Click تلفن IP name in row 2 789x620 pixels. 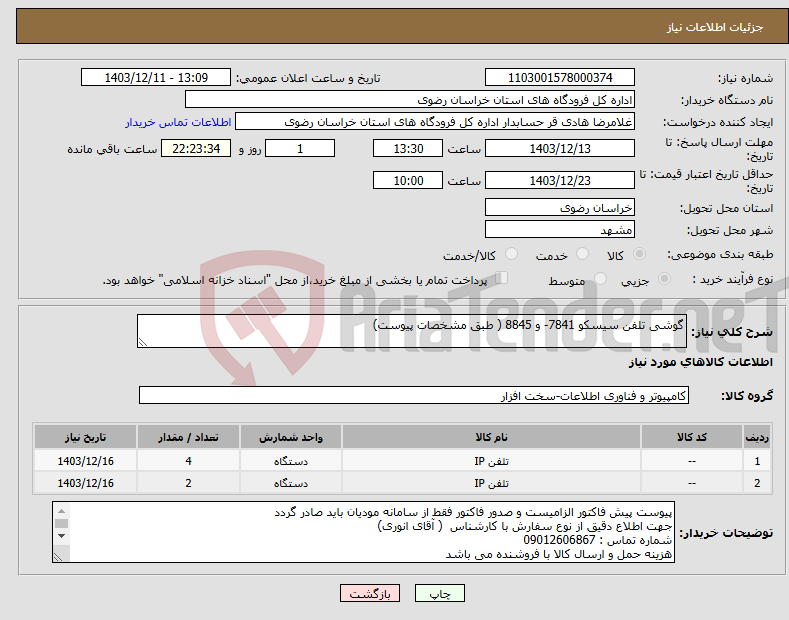[491, 483]
